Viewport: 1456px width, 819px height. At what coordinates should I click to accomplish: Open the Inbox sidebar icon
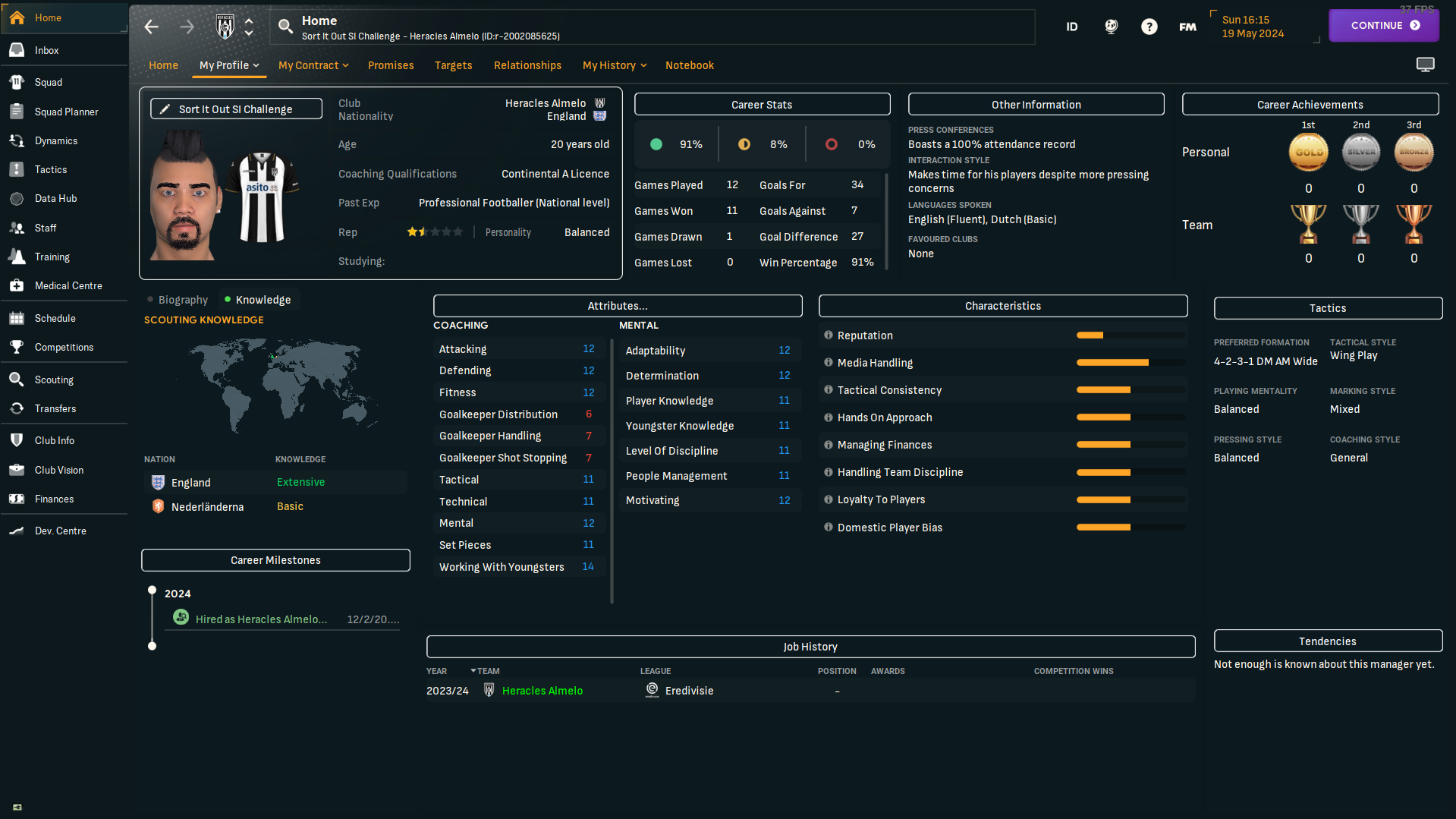click(17, 50)
